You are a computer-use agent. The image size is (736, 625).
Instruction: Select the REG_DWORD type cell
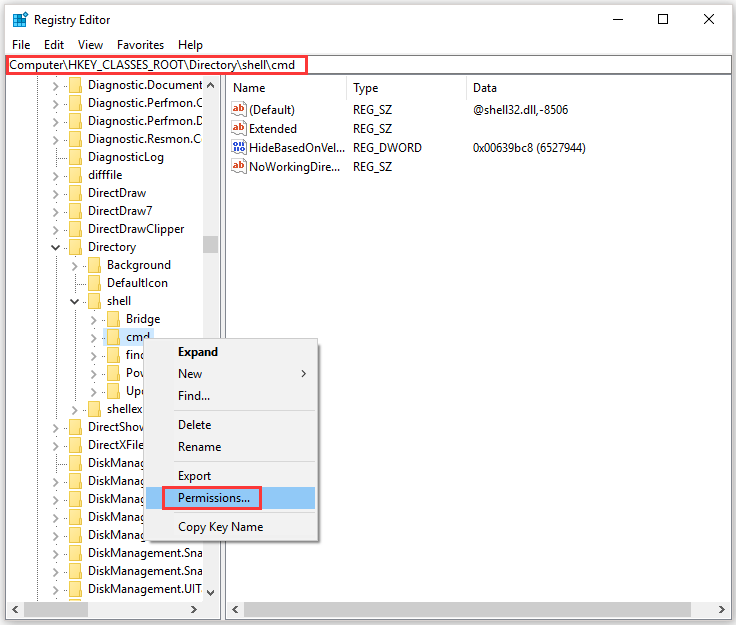tap(387, 148)
